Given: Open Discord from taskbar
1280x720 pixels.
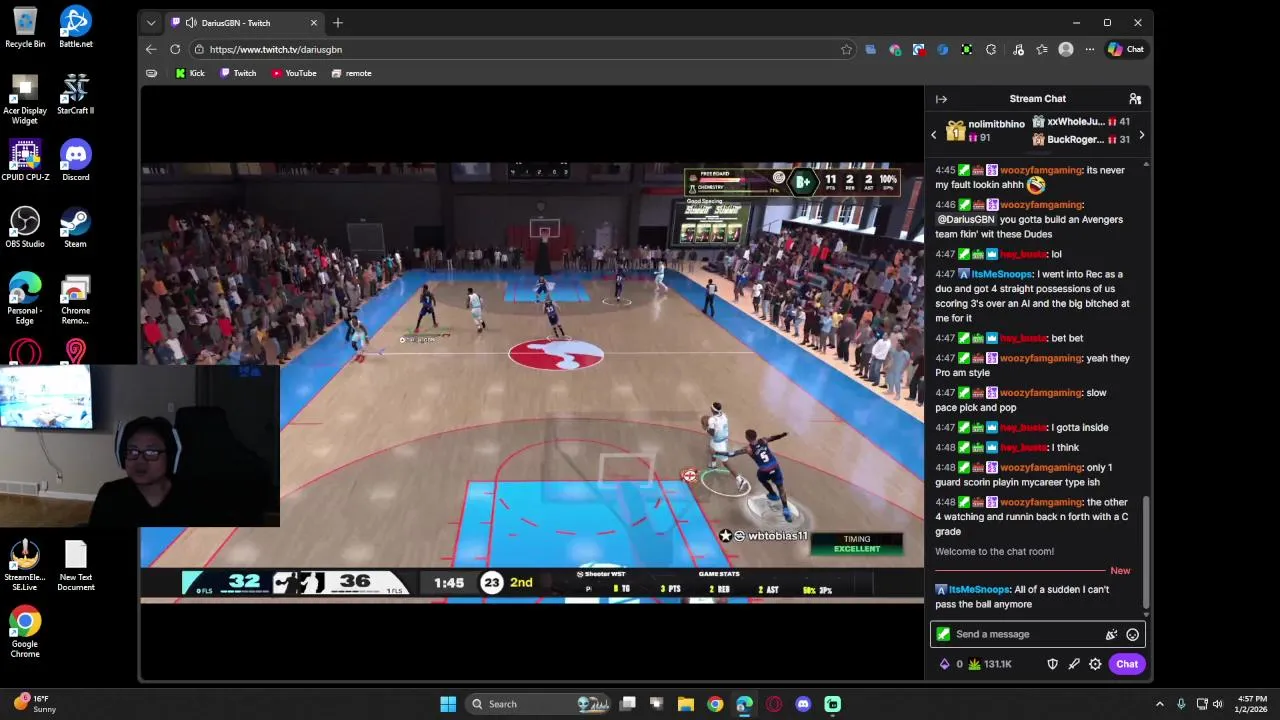Looking at the screenshot, I should (x=803, y=704).
